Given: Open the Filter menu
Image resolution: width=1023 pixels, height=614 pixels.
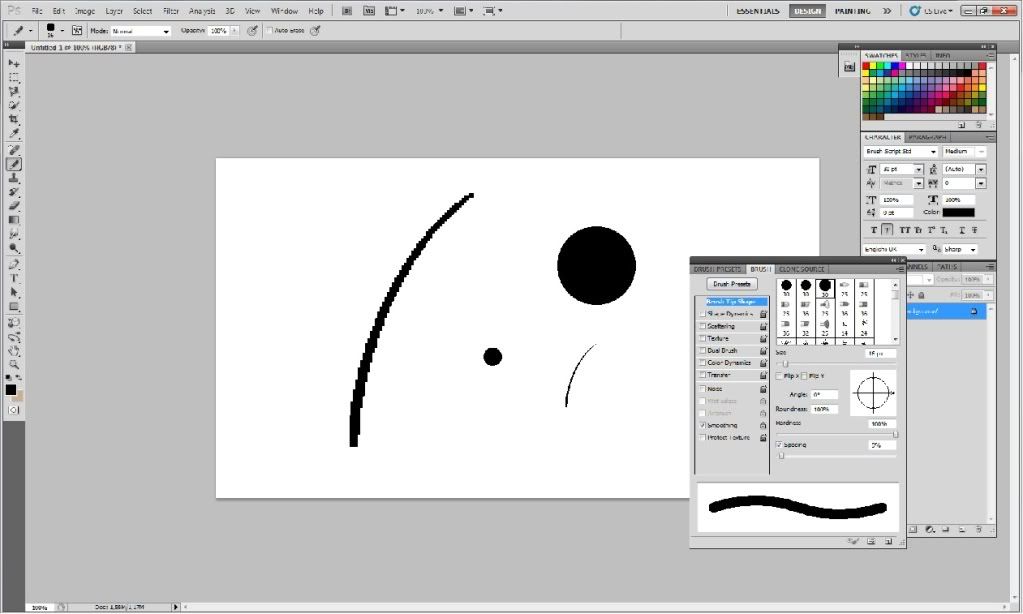Looking at the screenshot, I should [x=171, y=11].
